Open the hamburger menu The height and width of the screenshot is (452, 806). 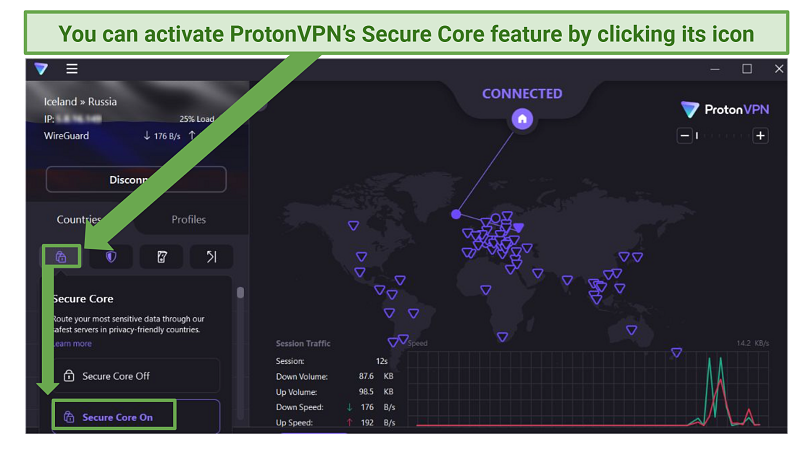tap(72, 68)
